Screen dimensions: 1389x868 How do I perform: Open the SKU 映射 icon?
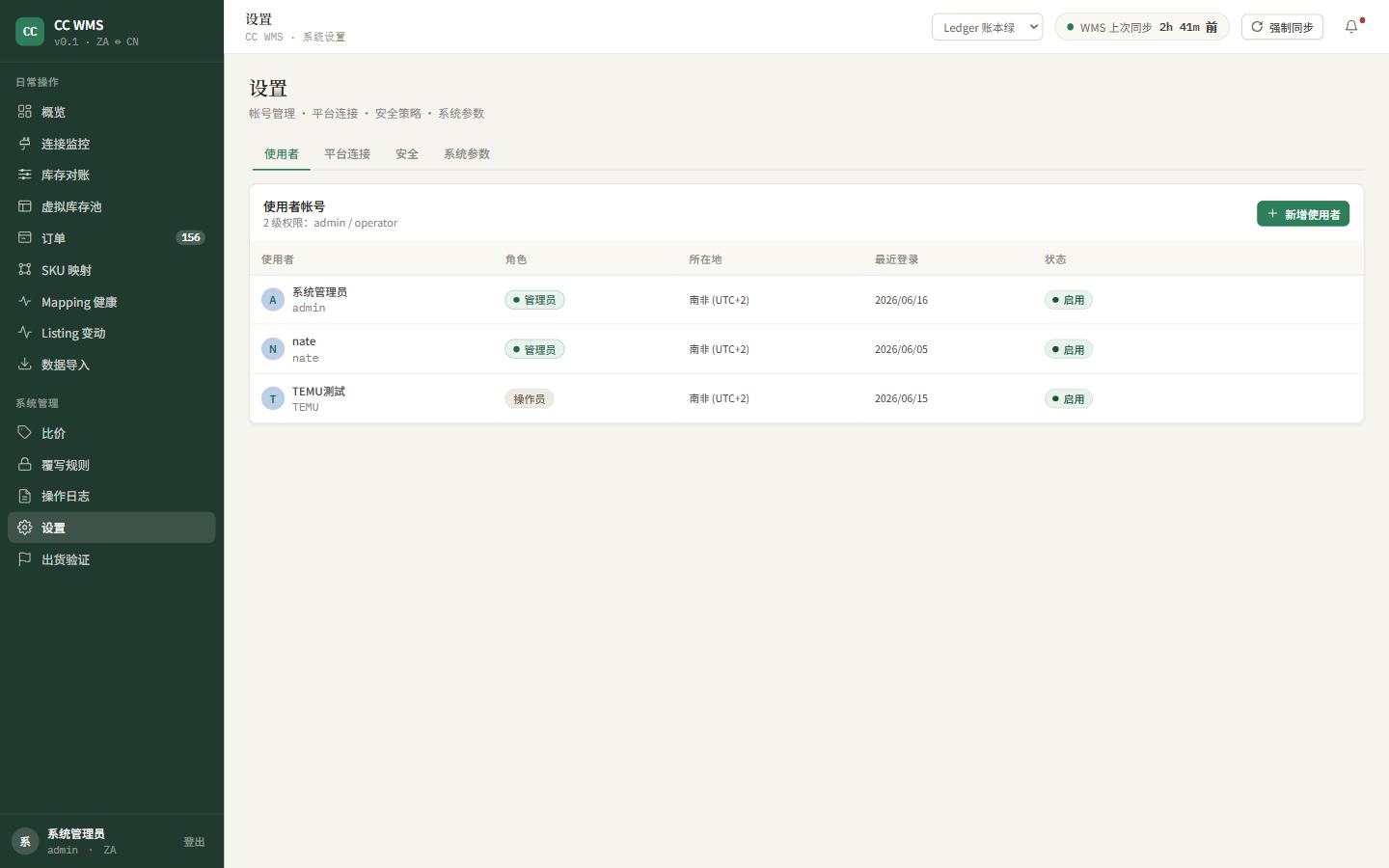pyautogui.click(x=25, y=270)
